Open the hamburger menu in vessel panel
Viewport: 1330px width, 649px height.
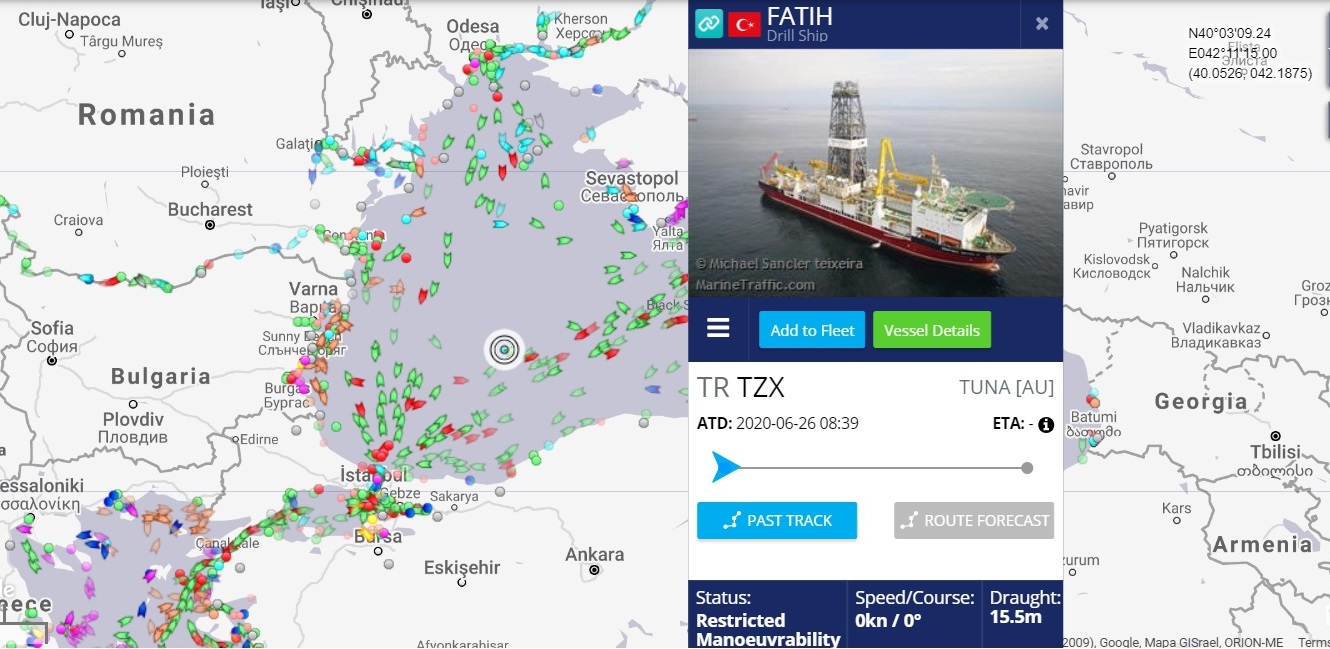[718, 328]
